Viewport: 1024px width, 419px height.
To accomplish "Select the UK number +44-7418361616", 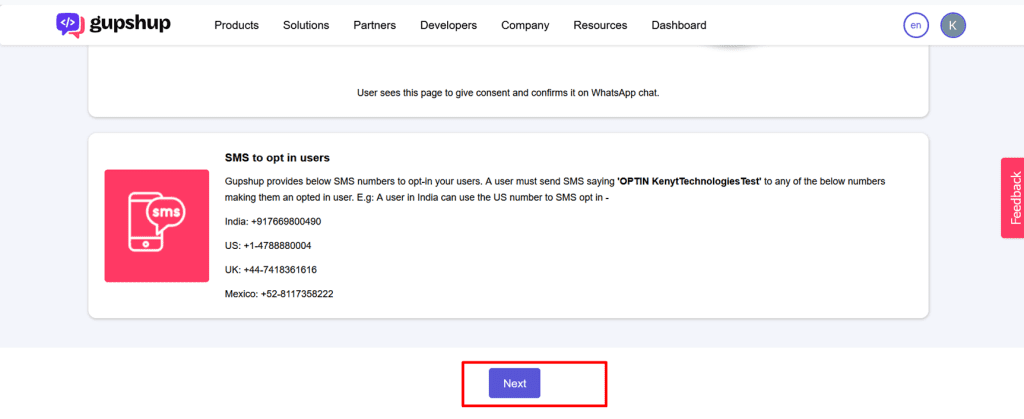I will click(x=280, y=270).
